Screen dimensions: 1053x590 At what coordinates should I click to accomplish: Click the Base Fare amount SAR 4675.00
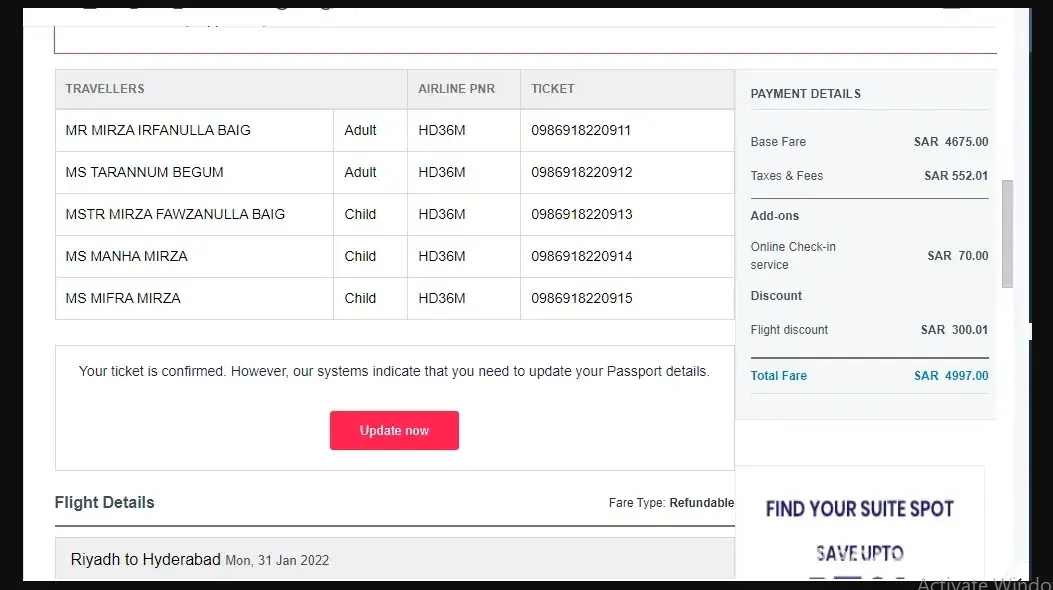point(950,142)
